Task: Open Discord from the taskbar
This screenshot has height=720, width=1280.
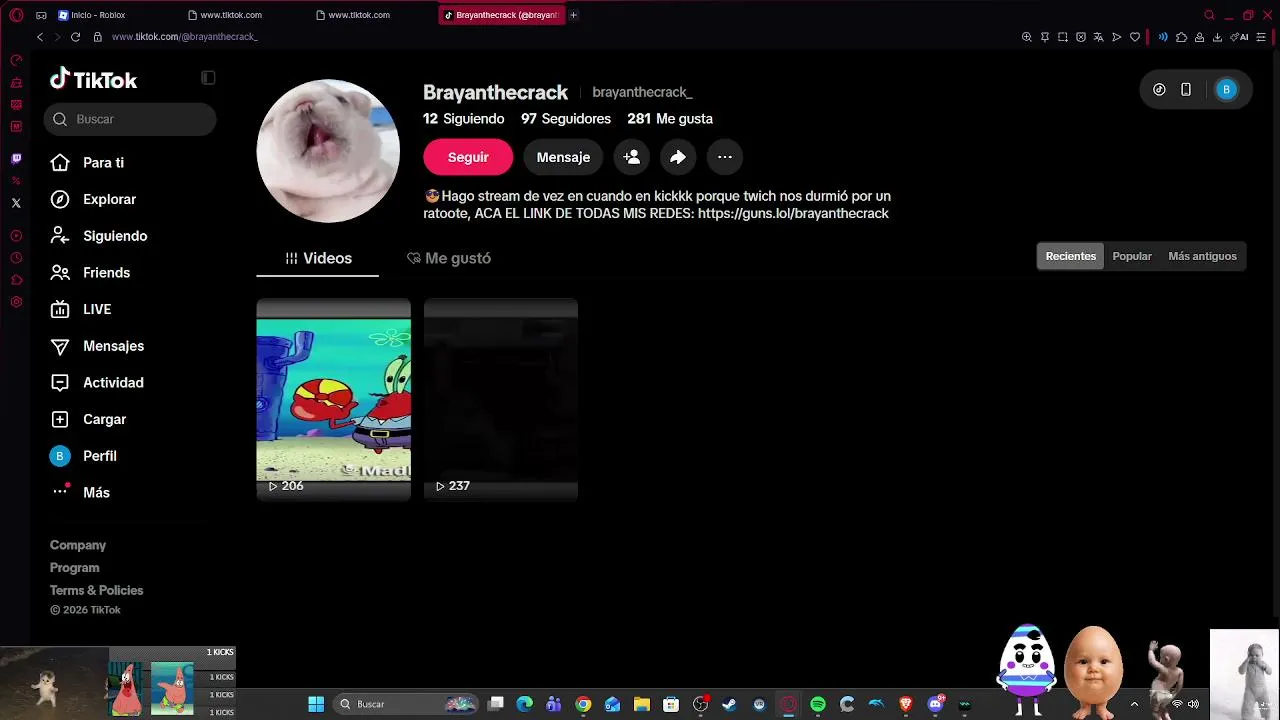Action: click(x=936, y=704)
